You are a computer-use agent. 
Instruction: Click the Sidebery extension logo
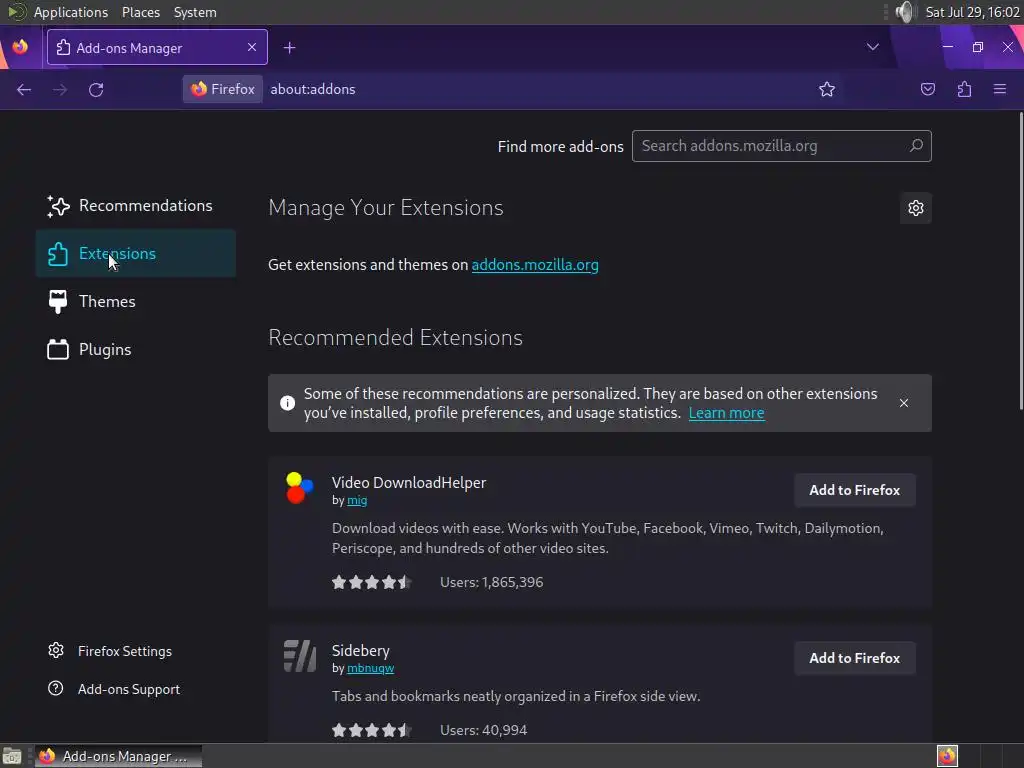pyautogui.click(x=300, y=656)
